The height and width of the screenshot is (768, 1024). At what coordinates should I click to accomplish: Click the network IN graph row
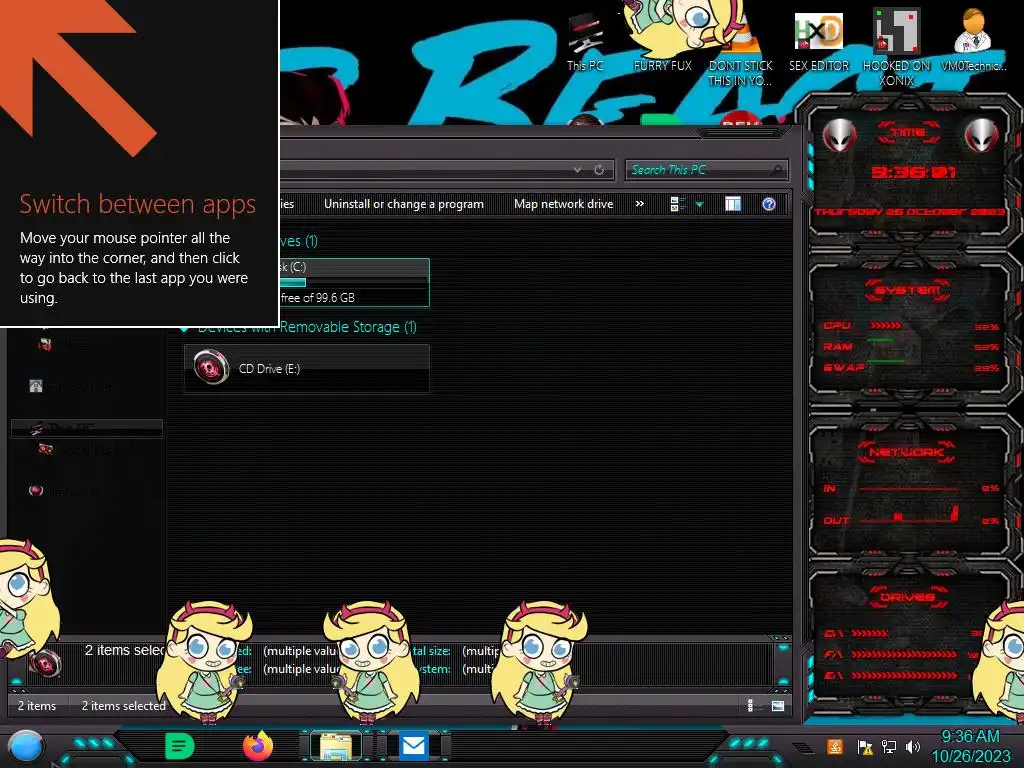click(x=910, y=488)
